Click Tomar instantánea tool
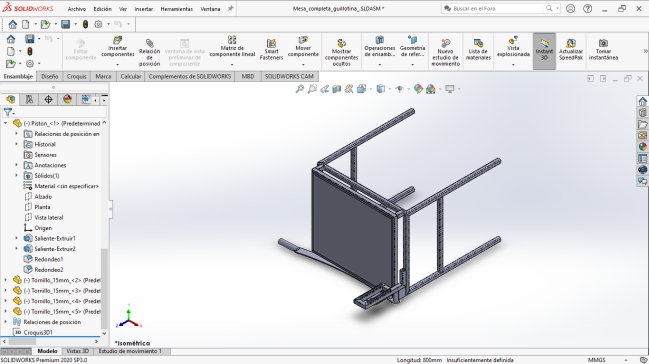 tap(603, 49)
